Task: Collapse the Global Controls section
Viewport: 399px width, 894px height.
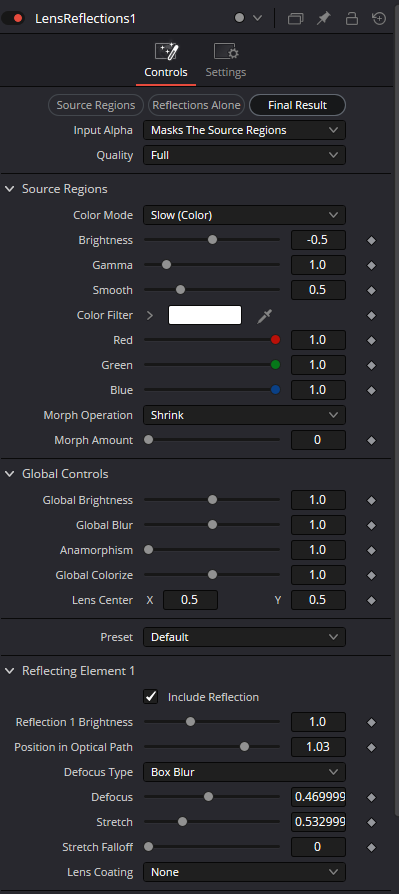Action: pos(10,474)
